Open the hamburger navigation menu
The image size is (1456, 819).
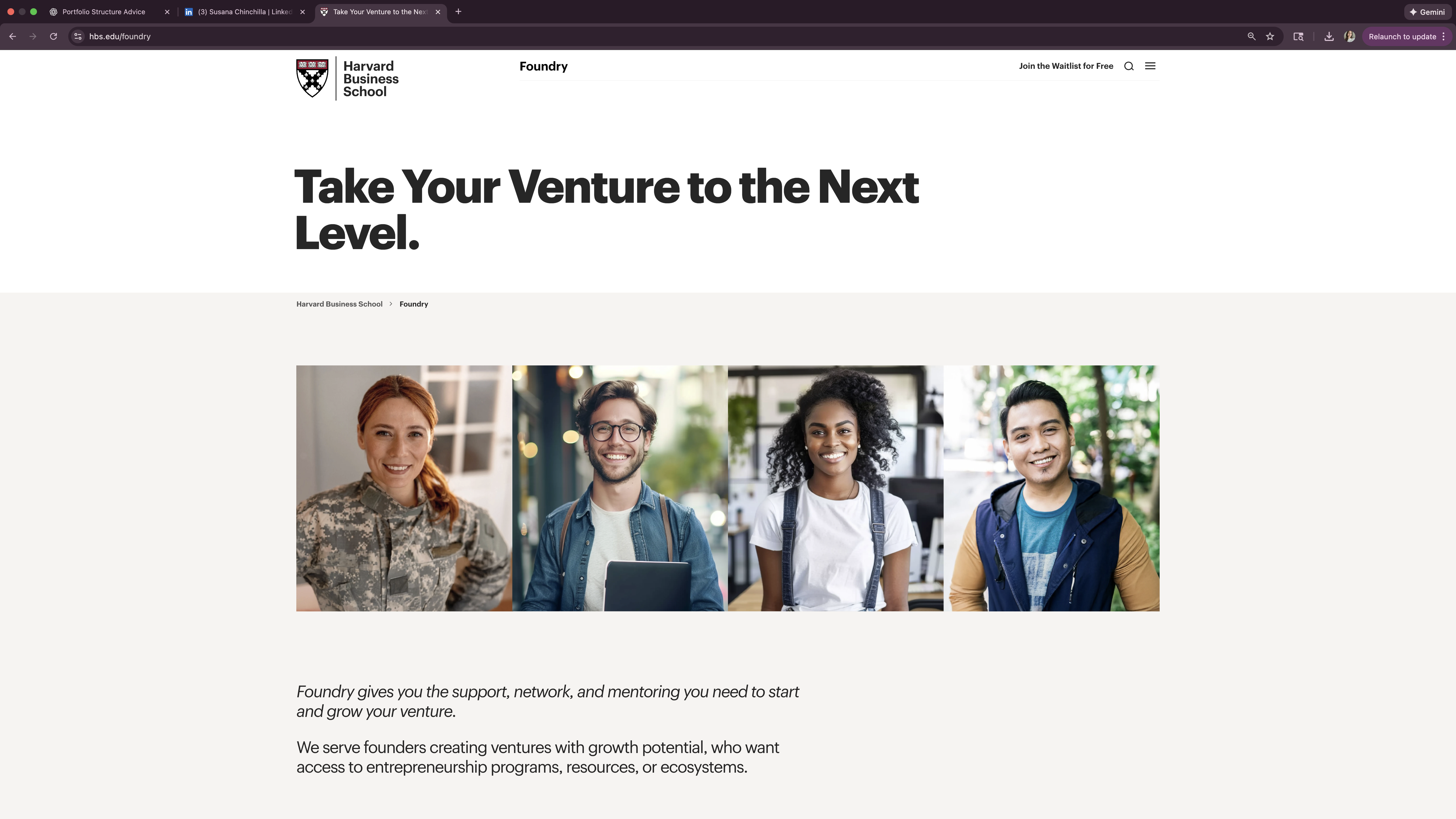pyautogui.click(x=1150, y=66)
